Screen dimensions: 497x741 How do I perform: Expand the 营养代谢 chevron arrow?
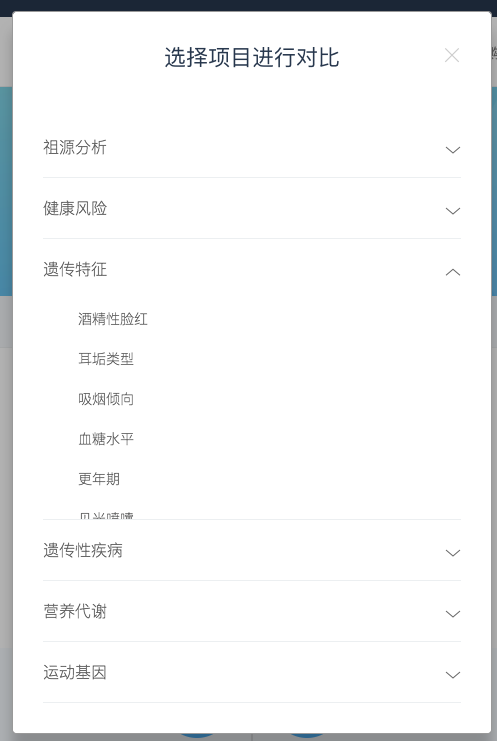453,613
